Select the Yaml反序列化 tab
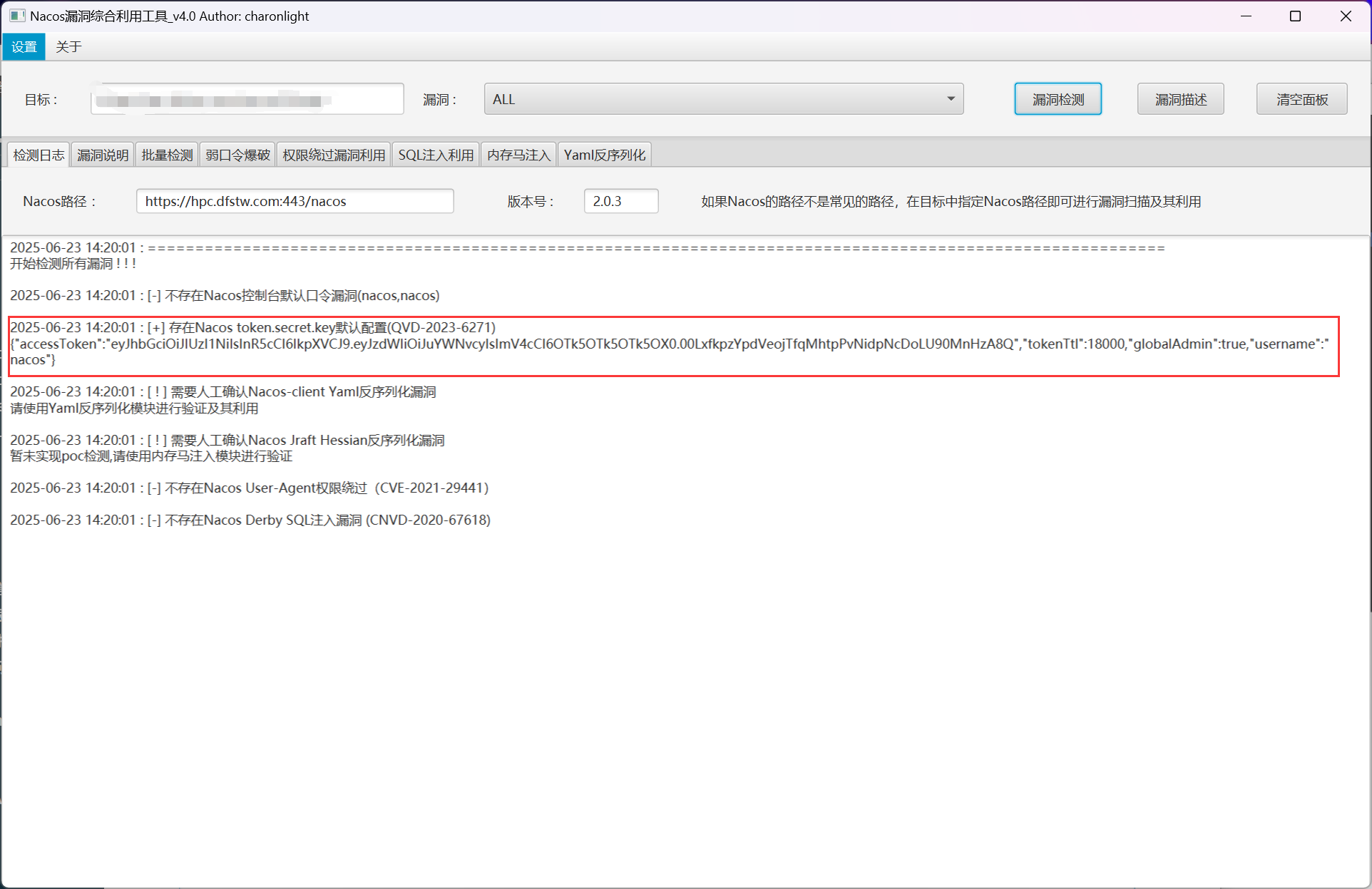 coord(604,155)
